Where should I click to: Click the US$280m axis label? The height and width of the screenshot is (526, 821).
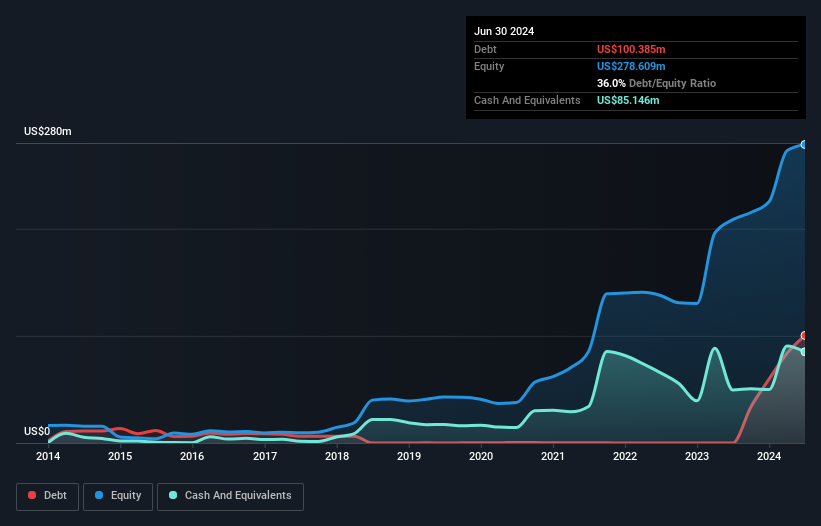(48, 131)
